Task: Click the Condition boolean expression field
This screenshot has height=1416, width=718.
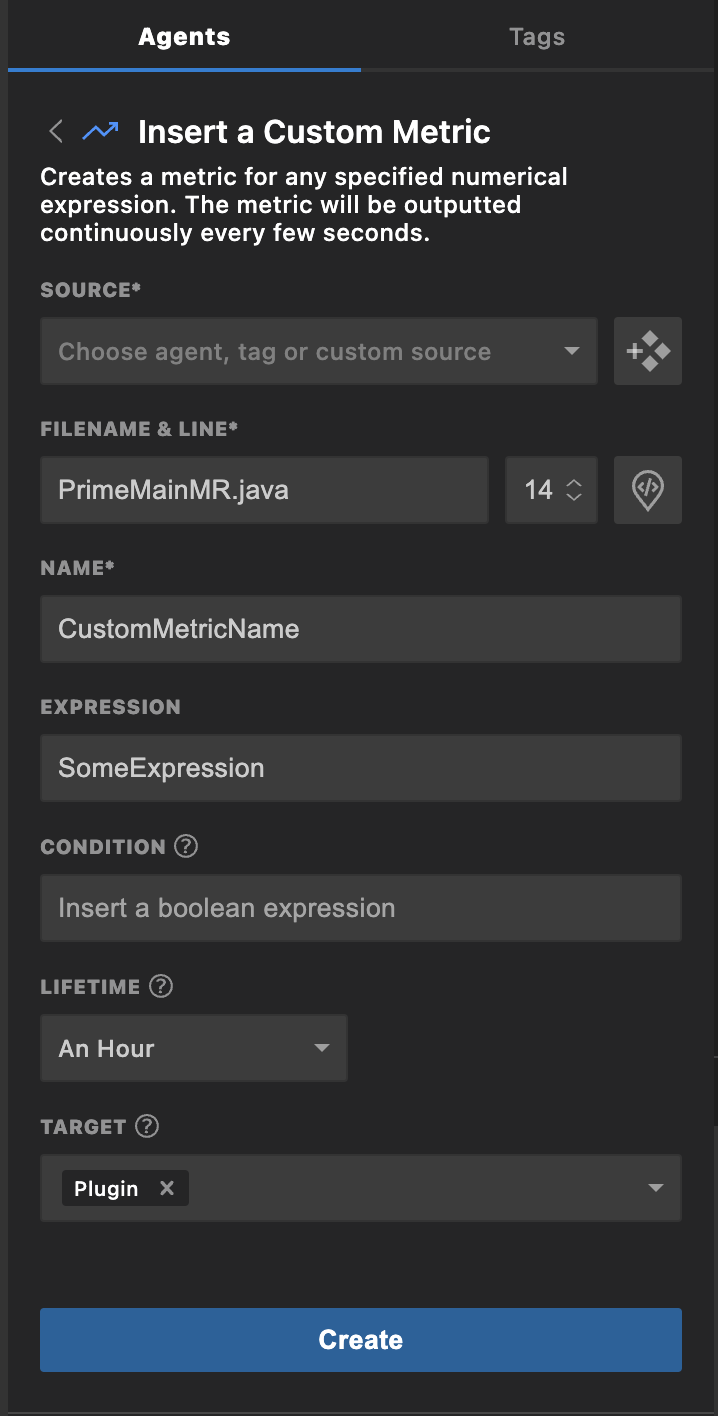Action: tap(360, 908)
